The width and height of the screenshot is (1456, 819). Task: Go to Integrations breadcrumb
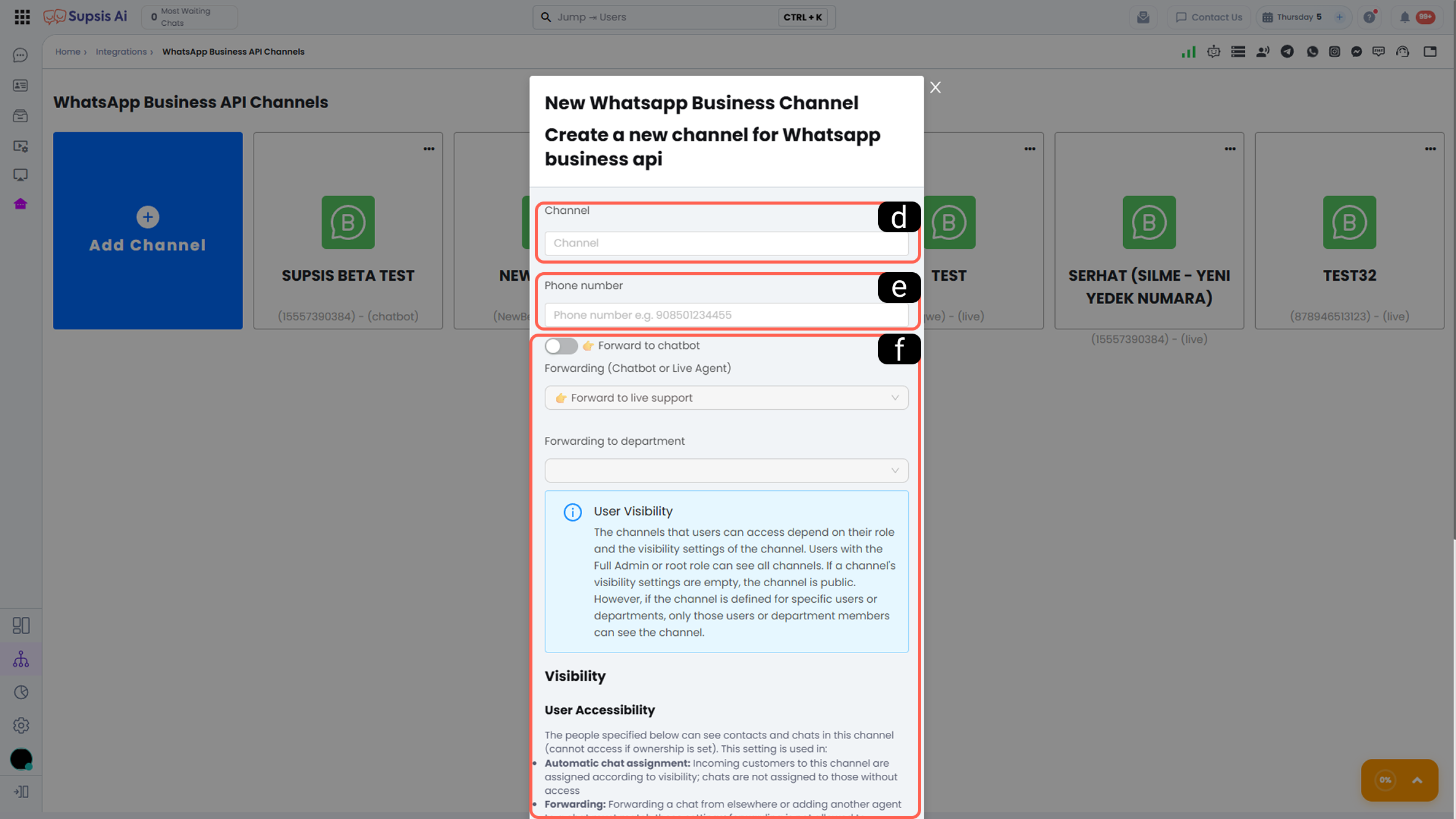pyautogui.click(x=121, y=52)
